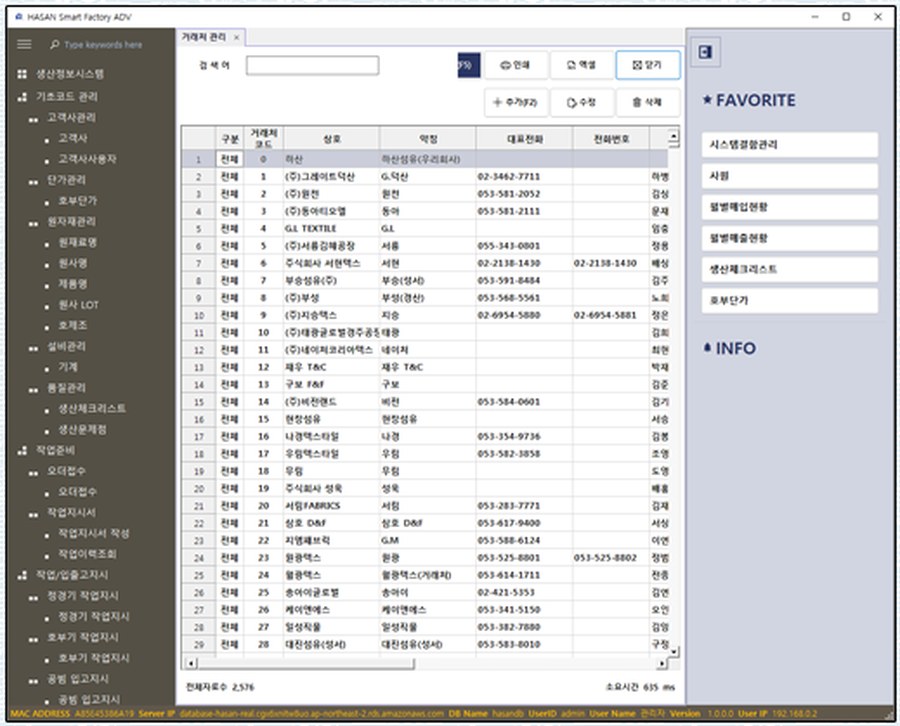The image size is (900, 726).
Task: Click the 닫기 close button
Action: coord(647,65)
